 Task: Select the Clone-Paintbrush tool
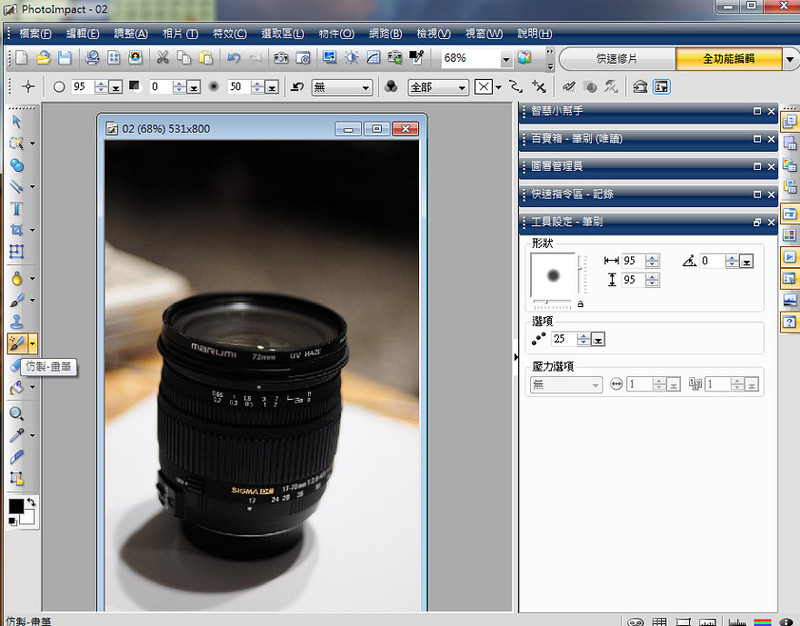point(17,344)
